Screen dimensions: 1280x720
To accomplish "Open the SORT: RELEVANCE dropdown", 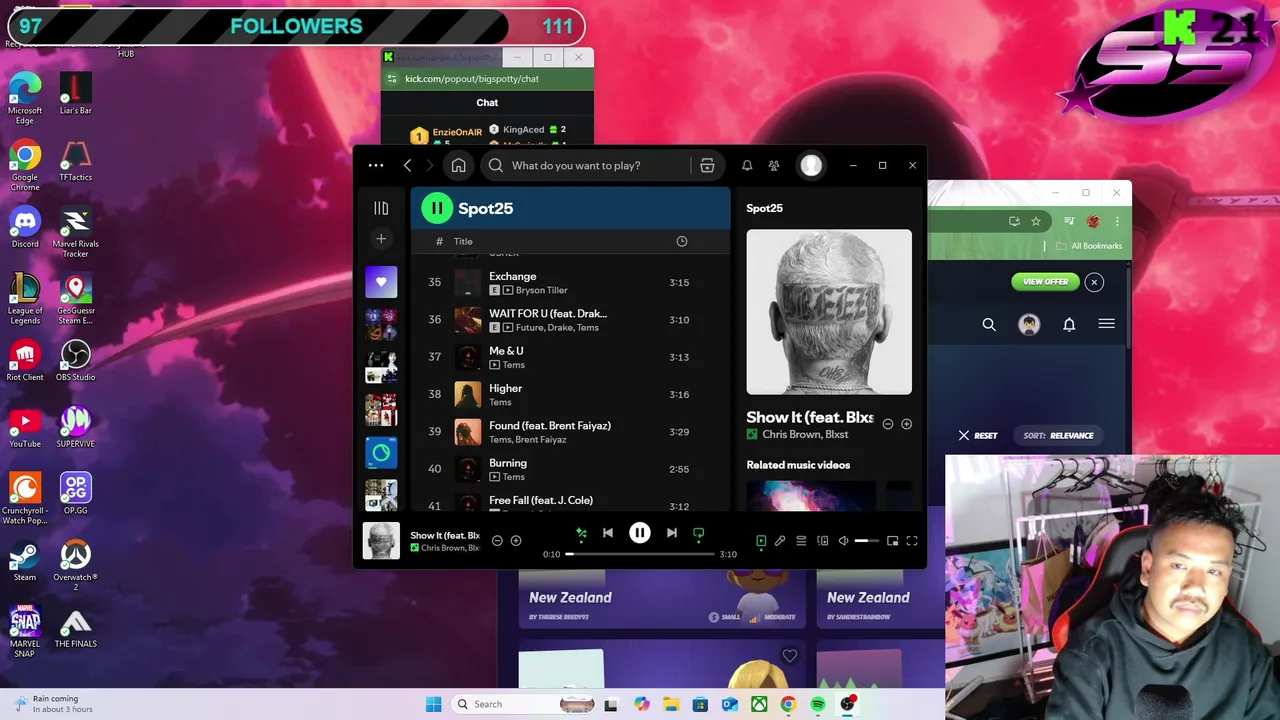I will (x=1058, y=436).
